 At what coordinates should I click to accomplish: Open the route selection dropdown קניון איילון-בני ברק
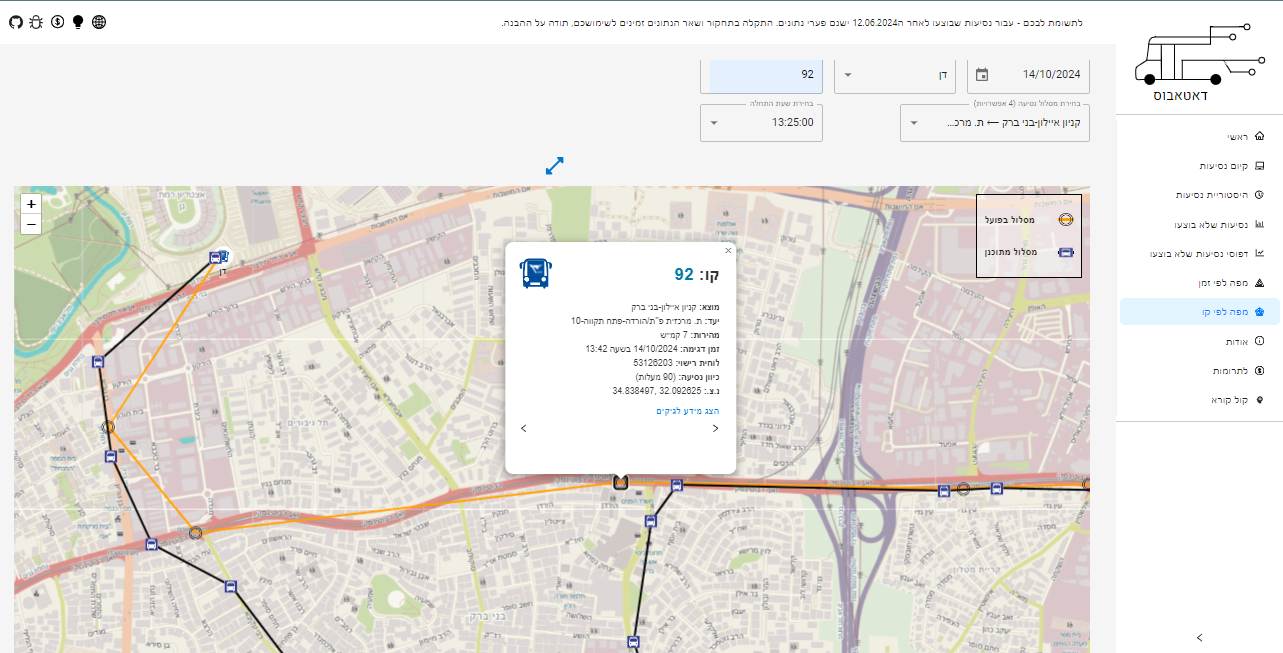995,123
